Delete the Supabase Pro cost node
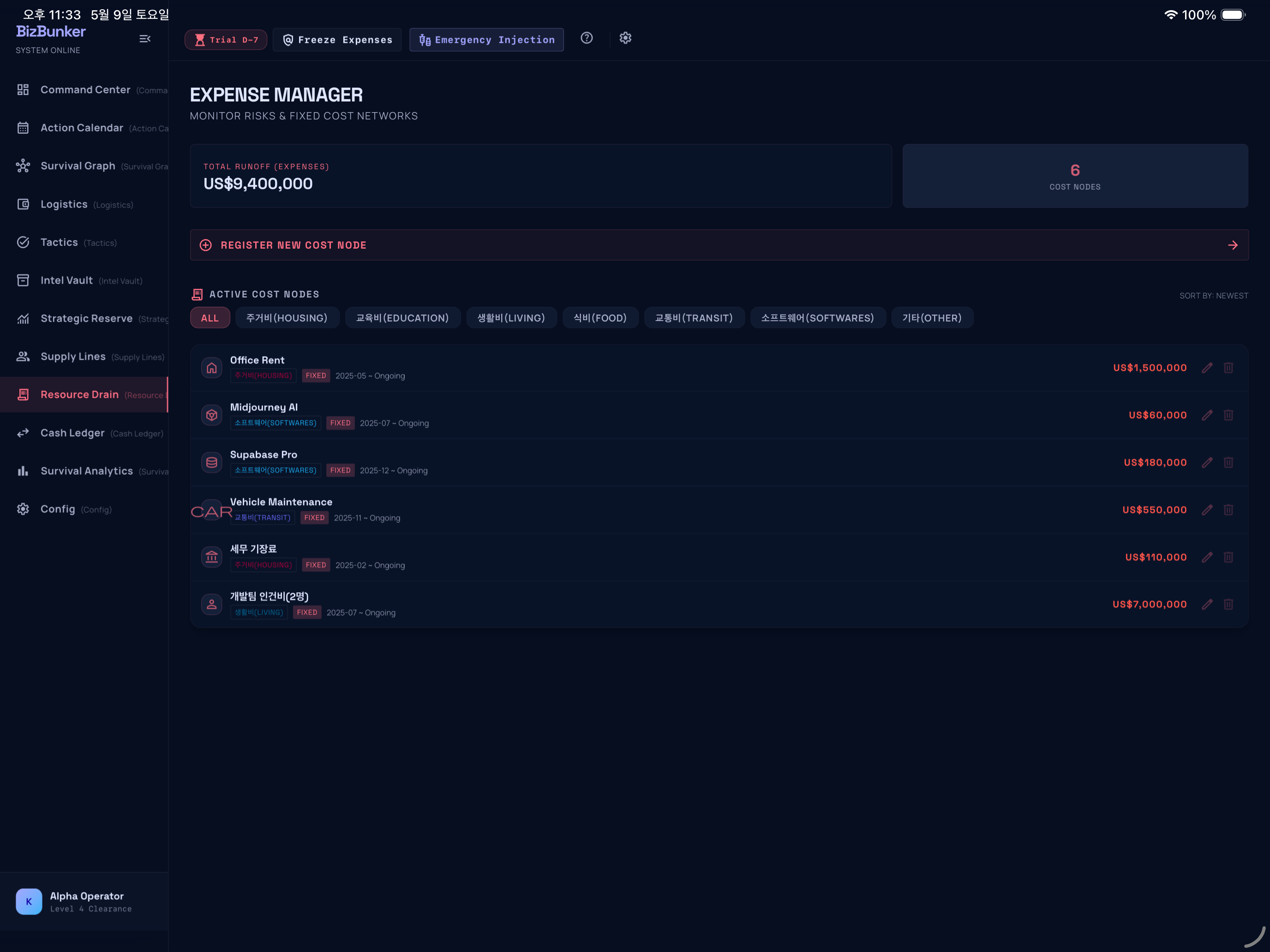The image size is (1270, 952). tap(1228, 463)
